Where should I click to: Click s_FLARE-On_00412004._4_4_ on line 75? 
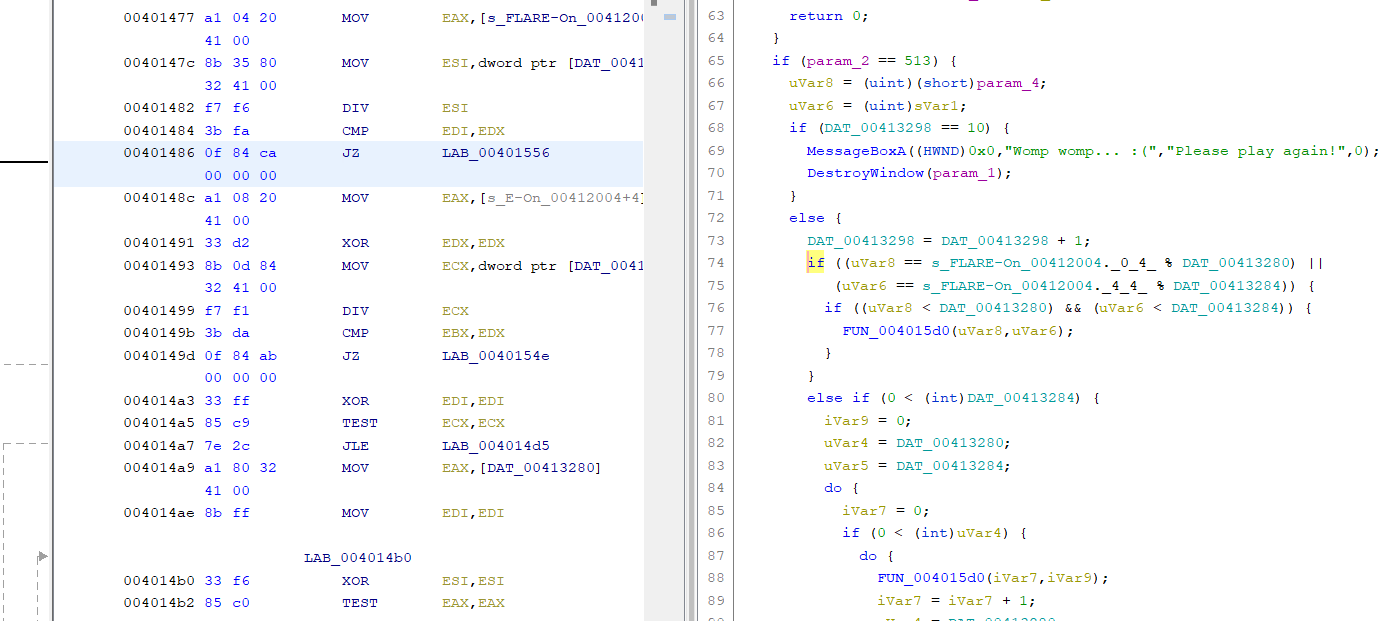coord(1033,286)
